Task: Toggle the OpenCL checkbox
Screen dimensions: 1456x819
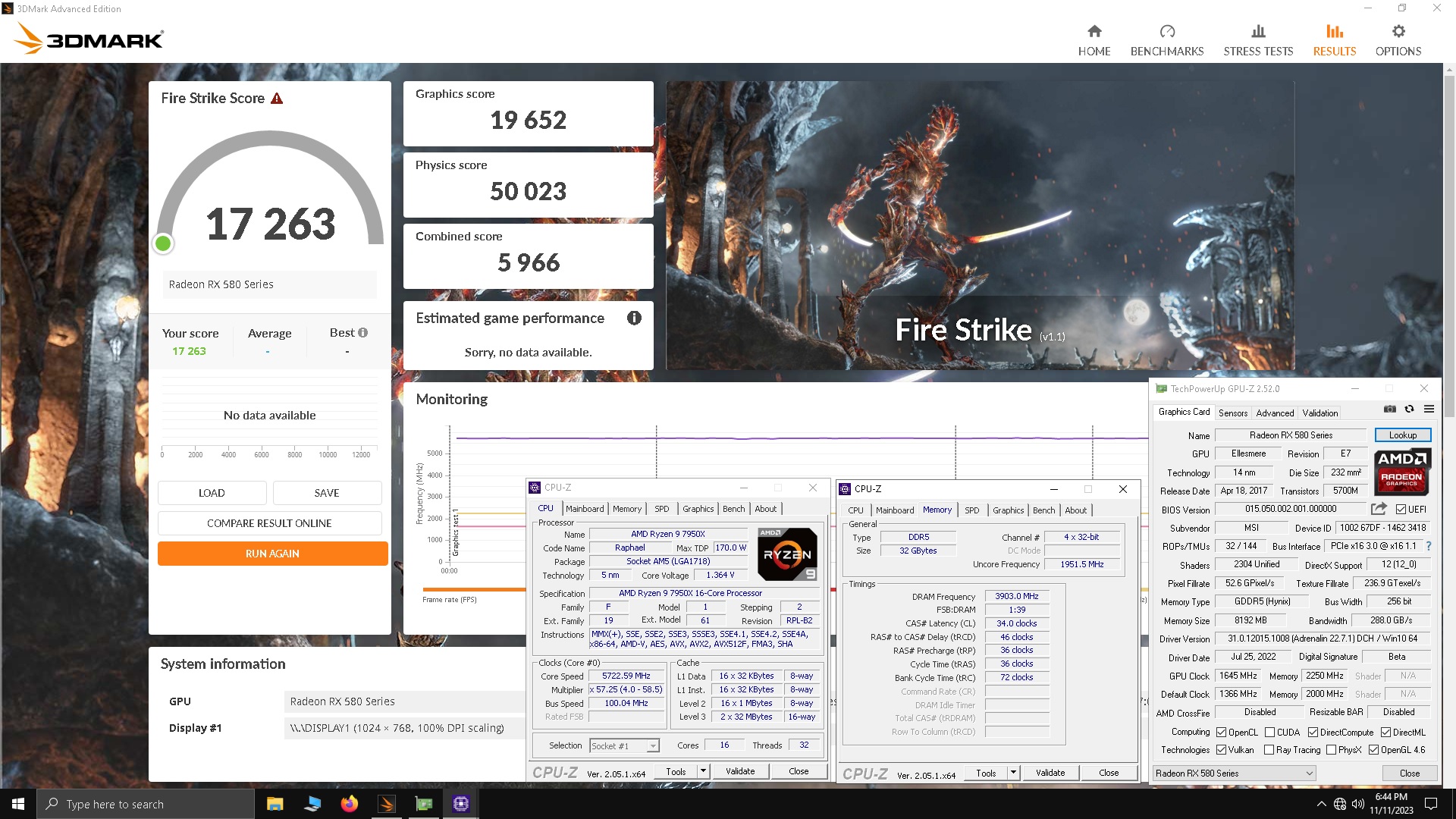Action: coord(1221,733)
